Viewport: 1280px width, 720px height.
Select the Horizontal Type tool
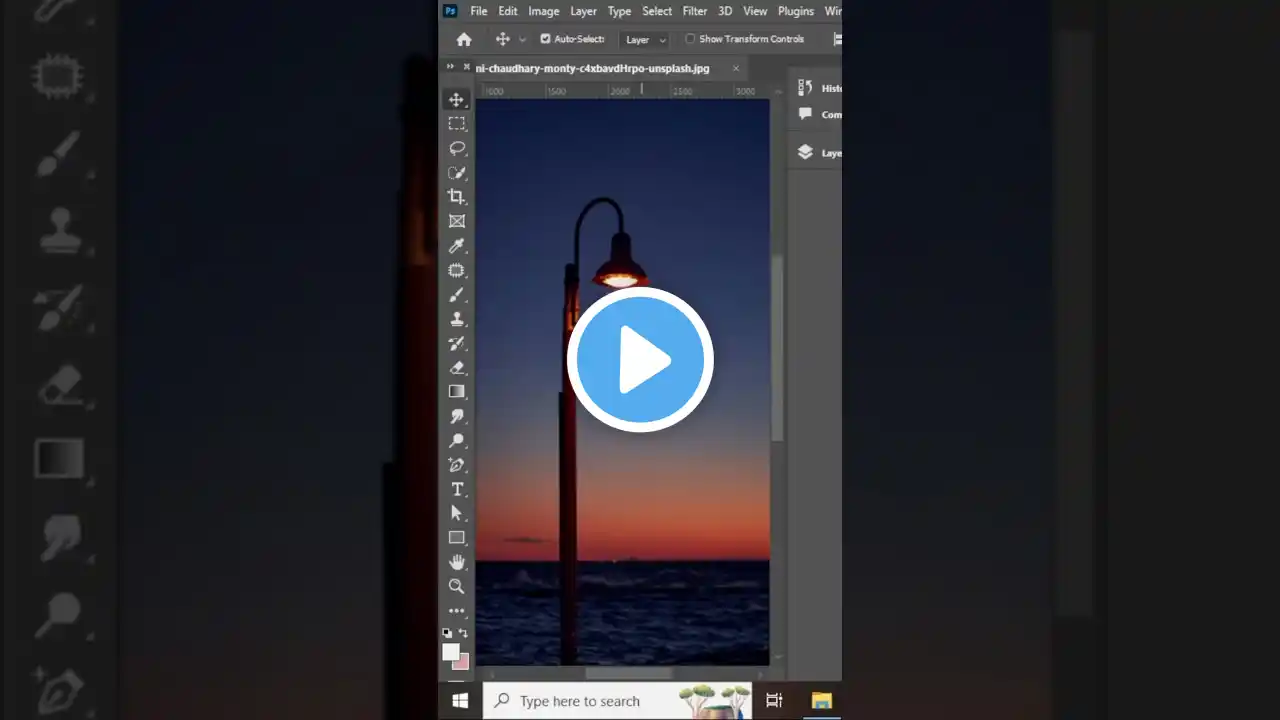click(x=457, y=489)
